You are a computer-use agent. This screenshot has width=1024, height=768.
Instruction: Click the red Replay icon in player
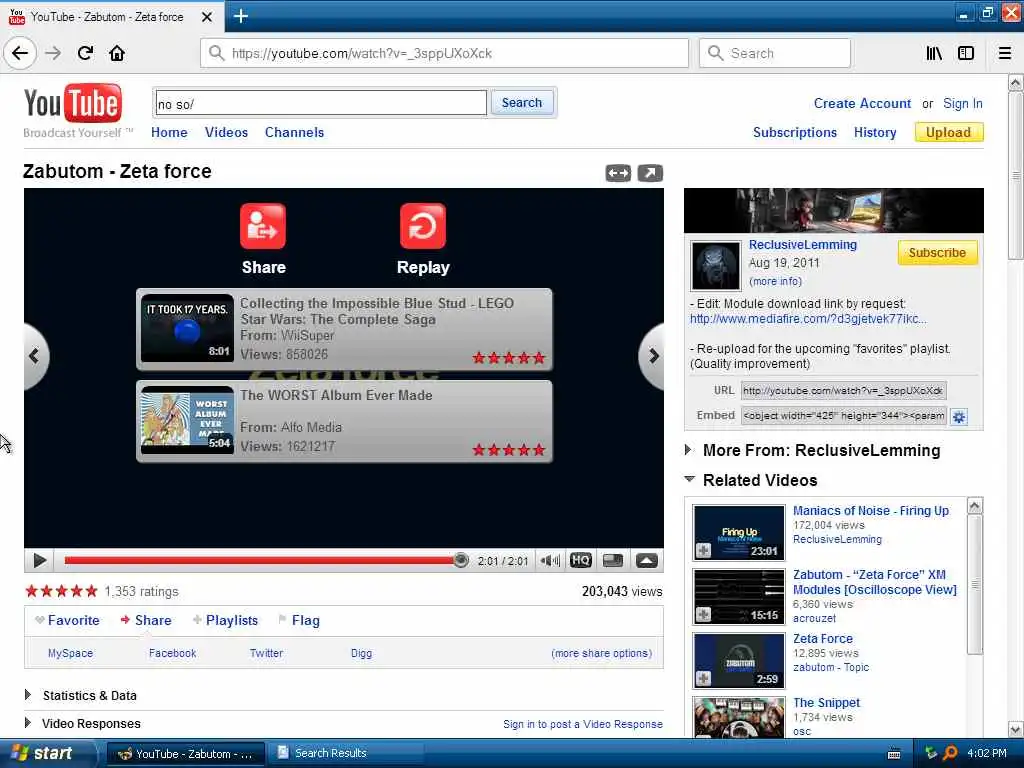pos(423,226)
